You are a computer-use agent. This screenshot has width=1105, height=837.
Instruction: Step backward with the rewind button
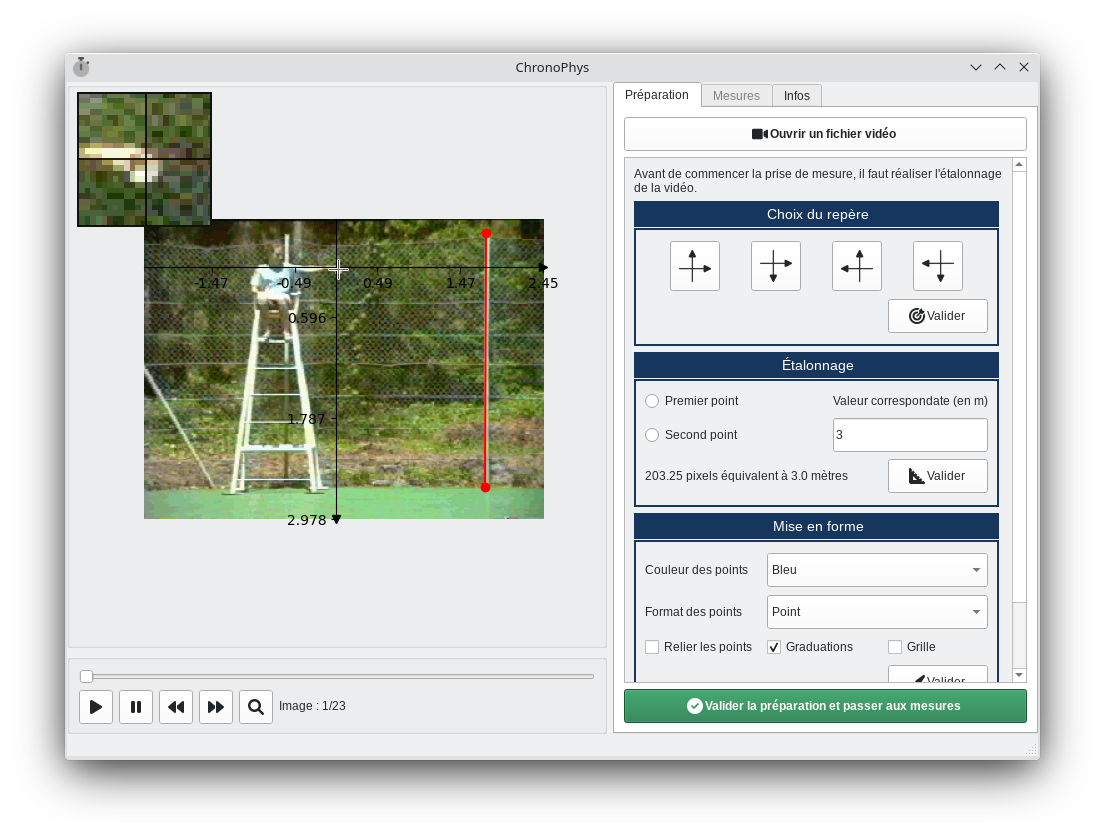point(176,707)
